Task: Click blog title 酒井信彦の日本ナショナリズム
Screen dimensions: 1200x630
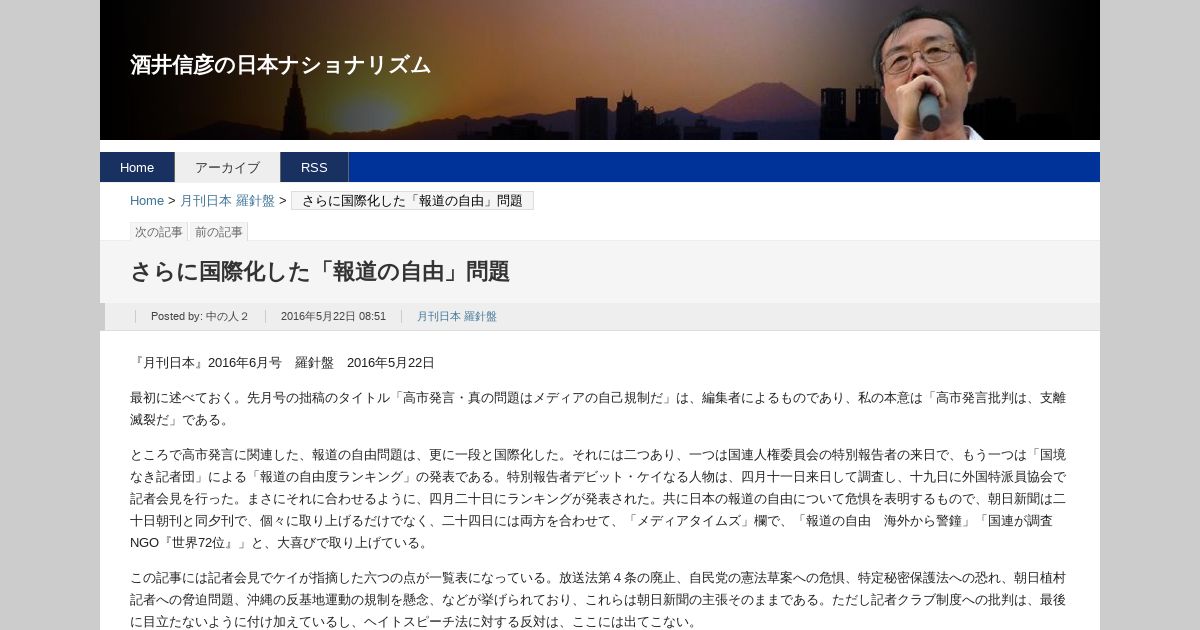Action: tap(280, 65)
